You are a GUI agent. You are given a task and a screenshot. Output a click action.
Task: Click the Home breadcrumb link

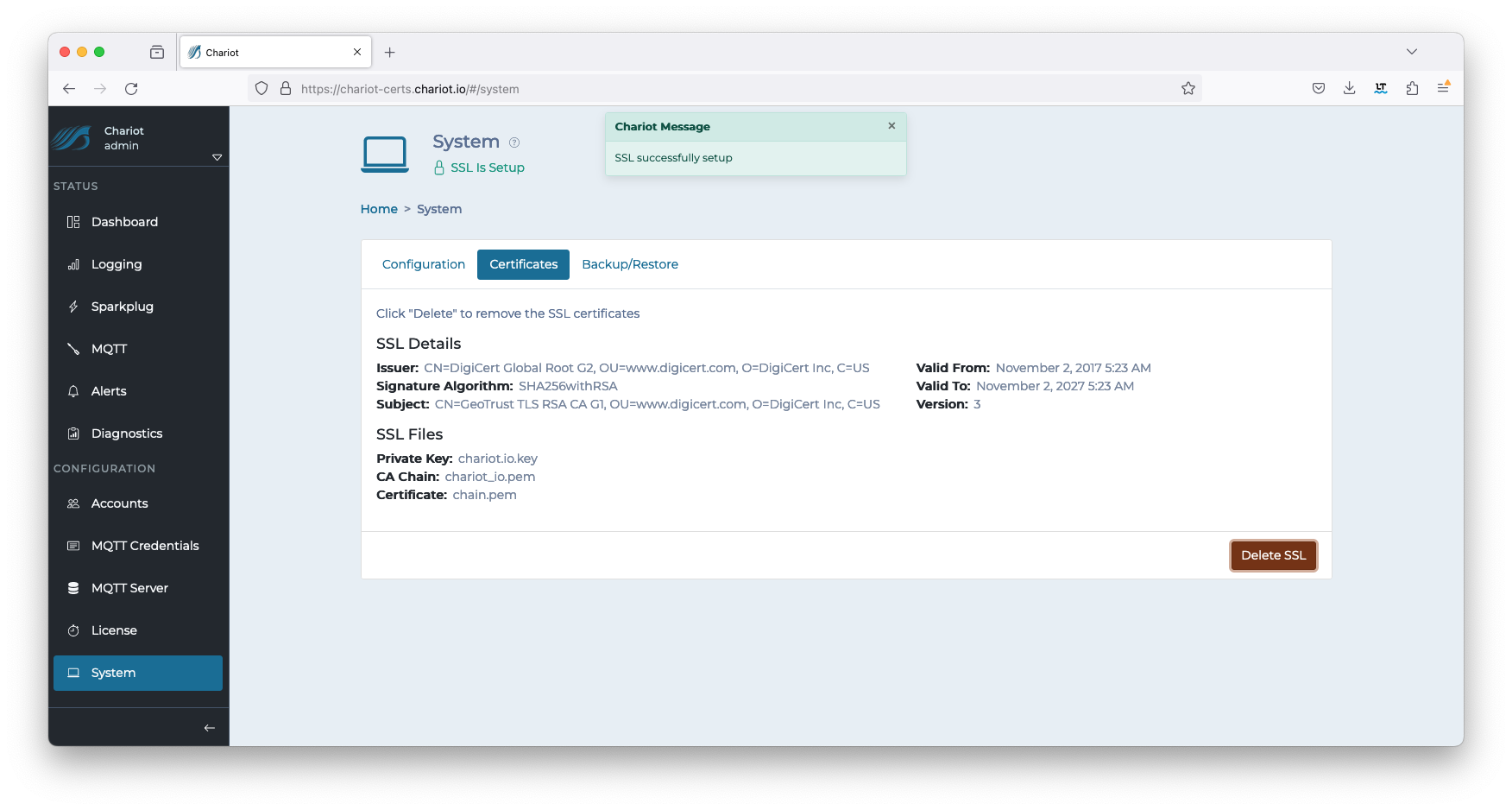[379, 209]
